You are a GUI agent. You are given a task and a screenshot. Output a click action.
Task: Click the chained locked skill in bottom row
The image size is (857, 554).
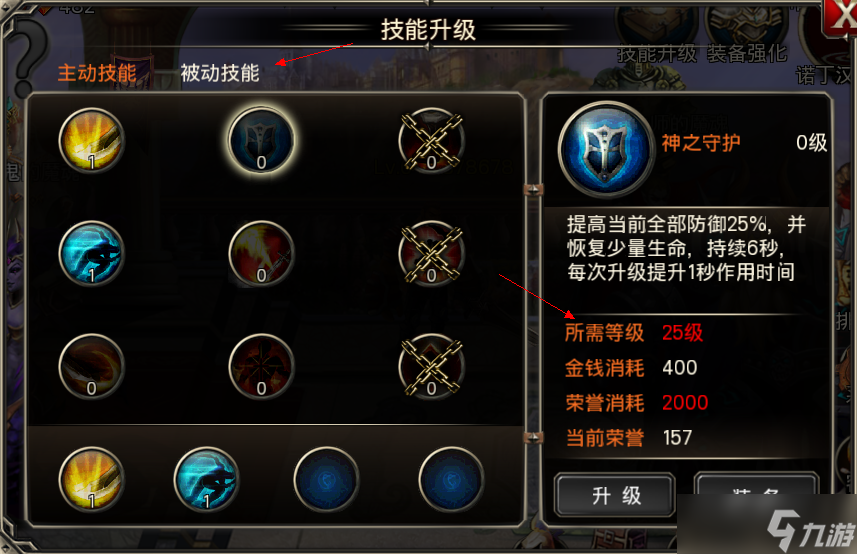click(x=431, y=366)
